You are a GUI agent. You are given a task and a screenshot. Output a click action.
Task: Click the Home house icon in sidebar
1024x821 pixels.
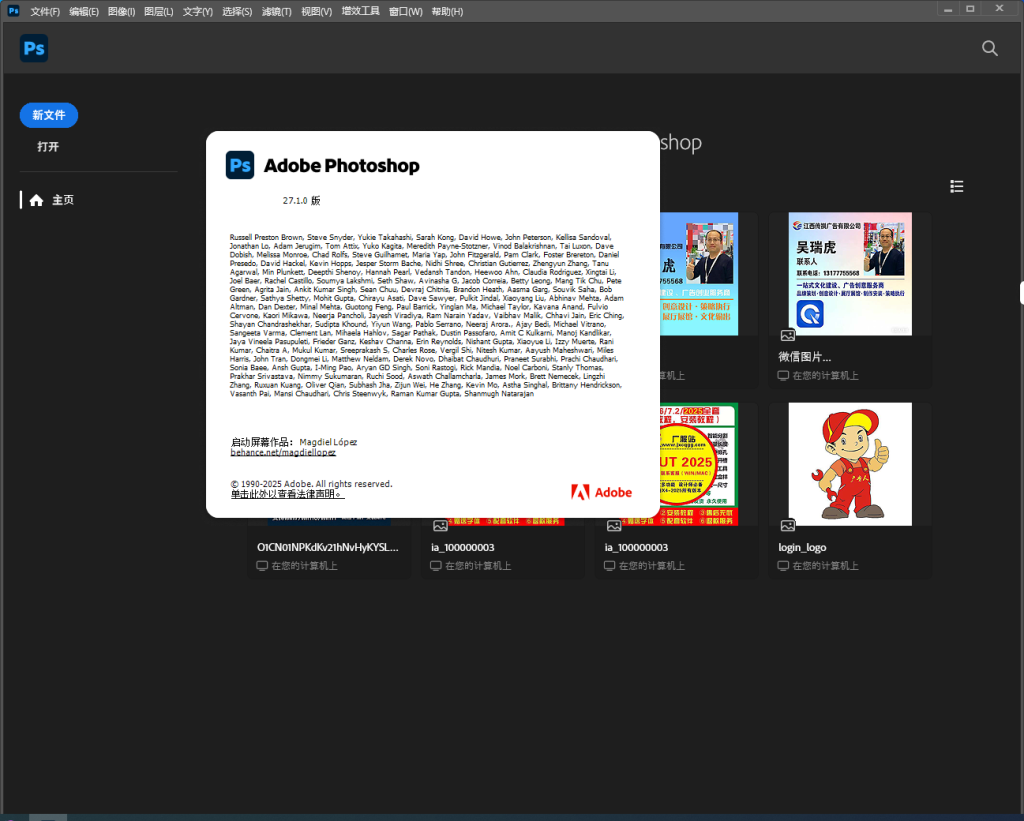coord(36,200)
